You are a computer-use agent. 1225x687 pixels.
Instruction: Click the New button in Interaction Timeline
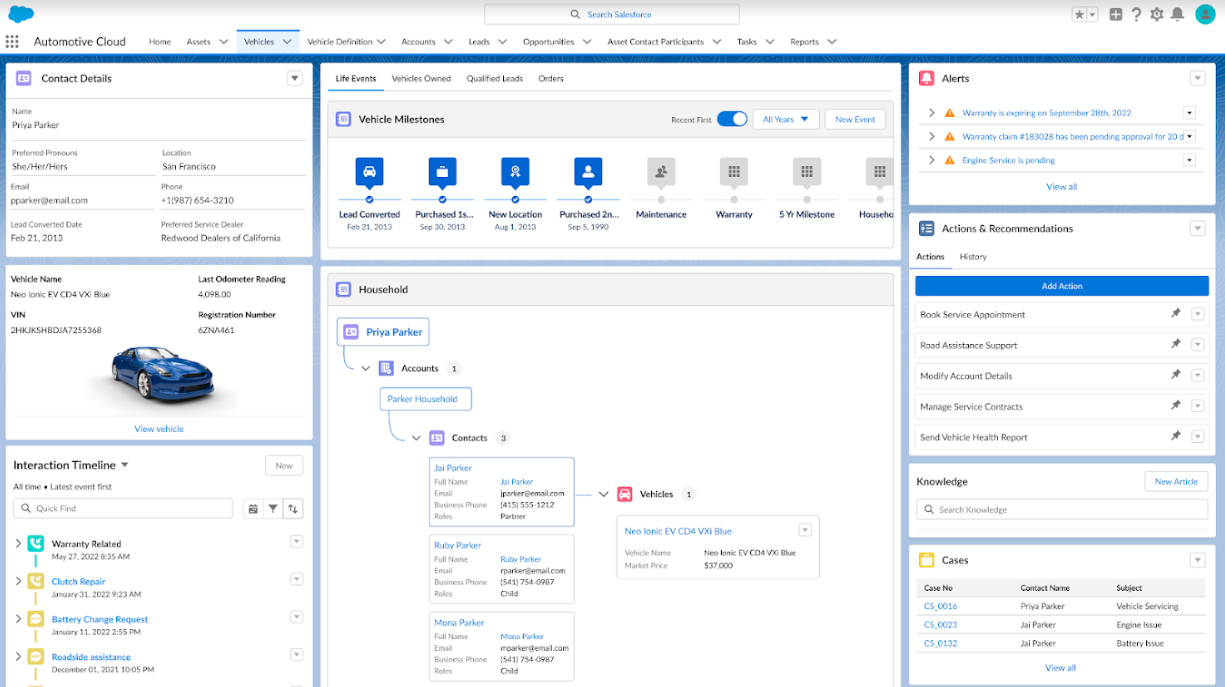pos(284,465)
